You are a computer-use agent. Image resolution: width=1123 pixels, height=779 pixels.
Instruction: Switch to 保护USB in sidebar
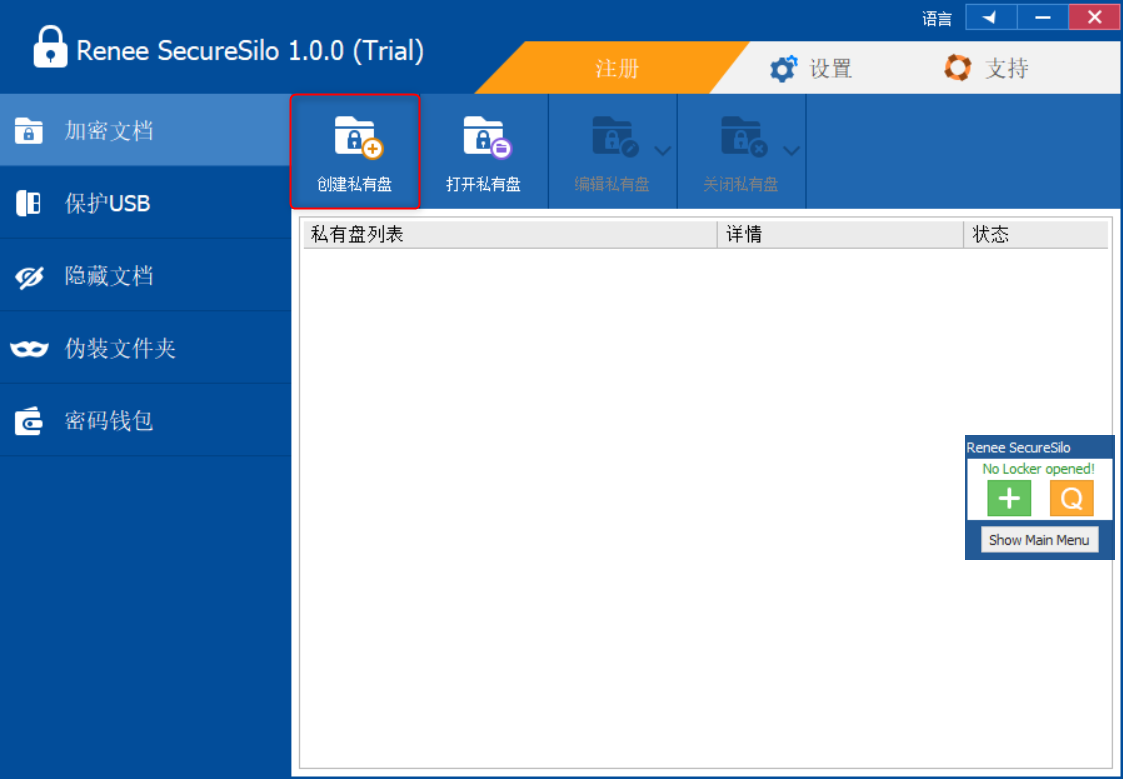point(145,203)
